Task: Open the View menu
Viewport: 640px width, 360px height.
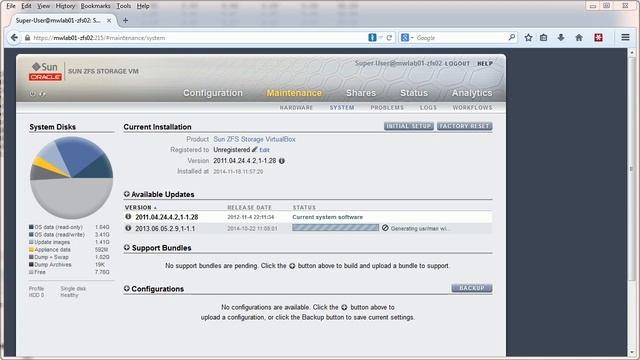Action: click(43, 6)
